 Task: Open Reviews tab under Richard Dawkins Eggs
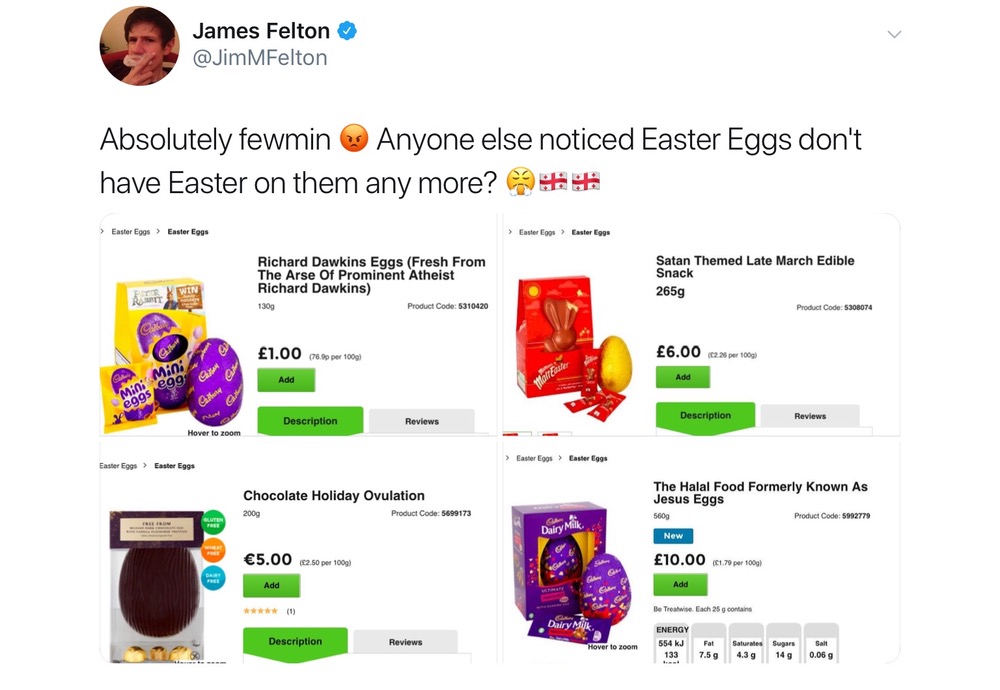pyautogui.click(x=421, y=421)
